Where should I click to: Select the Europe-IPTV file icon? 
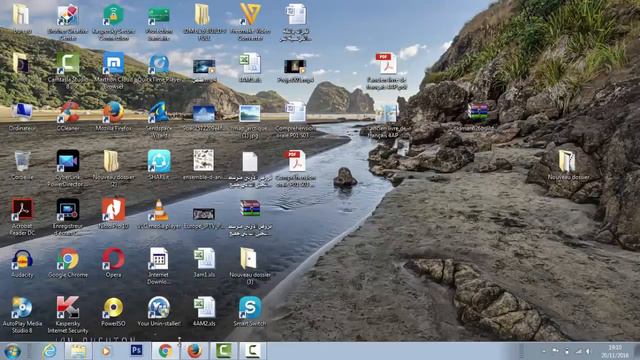click(x=204, y=214)
